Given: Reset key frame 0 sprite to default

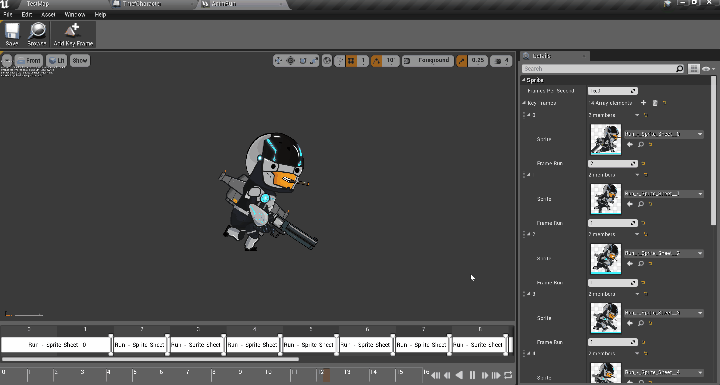Looking at the screenshot, I should (x=650, y=144).
